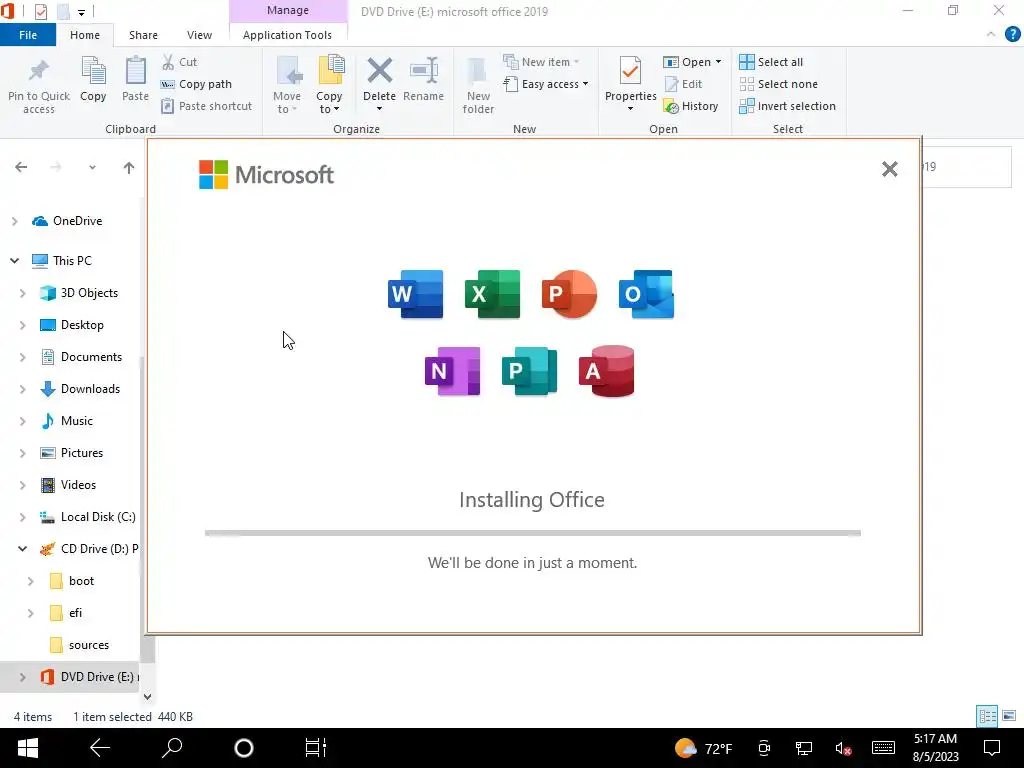Switch to large icons view in status bar
The width and height of the screenshot is (1024, 768).
(x=1009, y=716)
